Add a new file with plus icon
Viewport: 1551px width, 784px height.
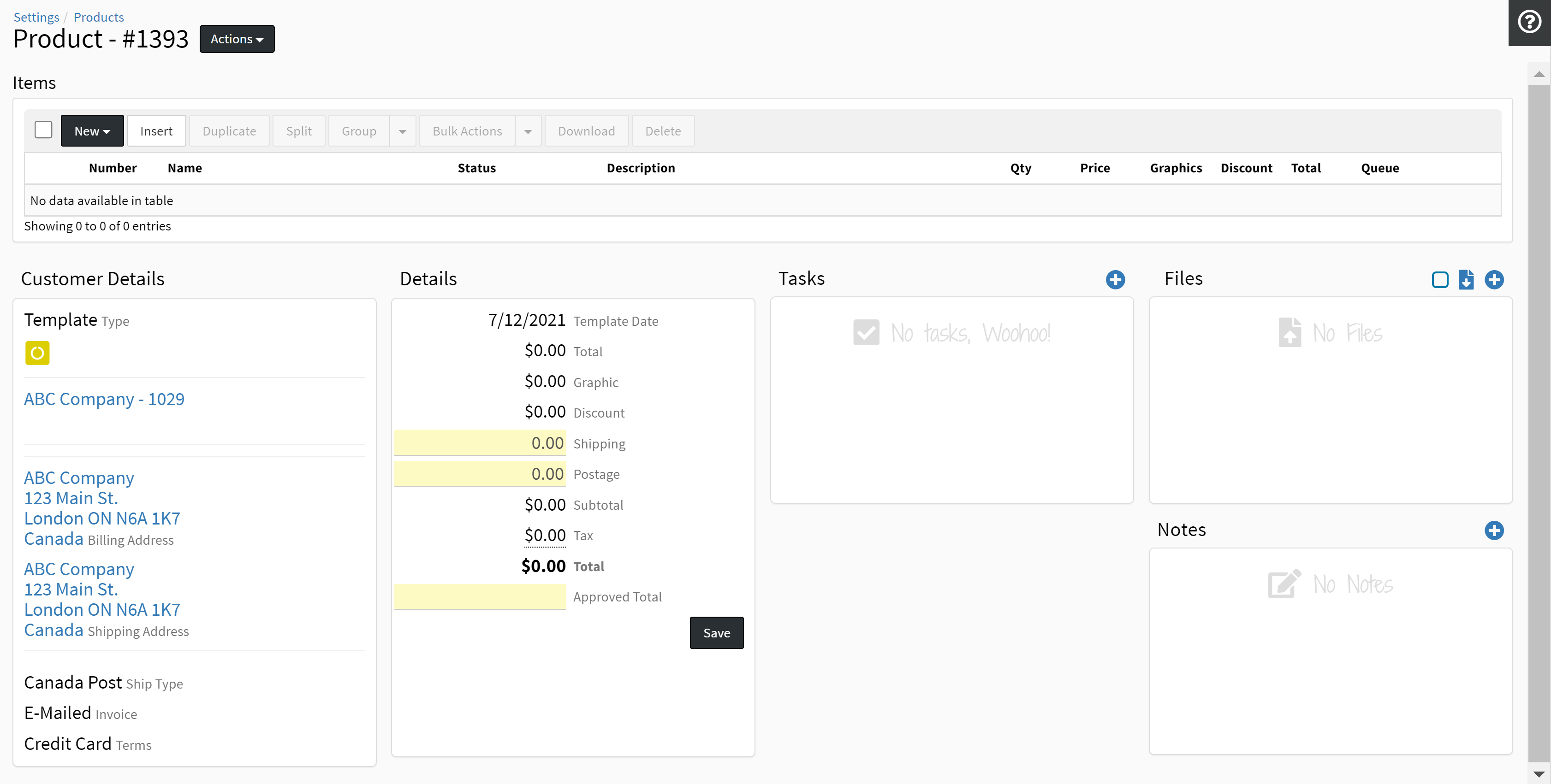tap(1494, 279)
